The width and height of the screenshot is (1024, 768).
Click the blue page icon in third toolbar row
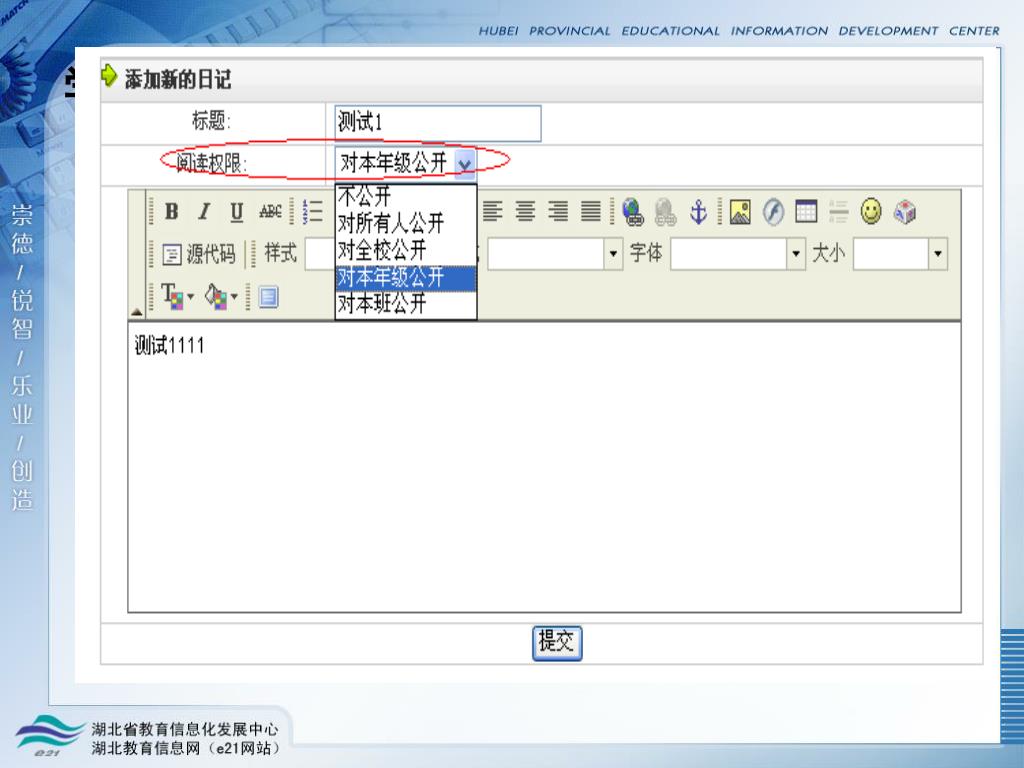[268, 296]
